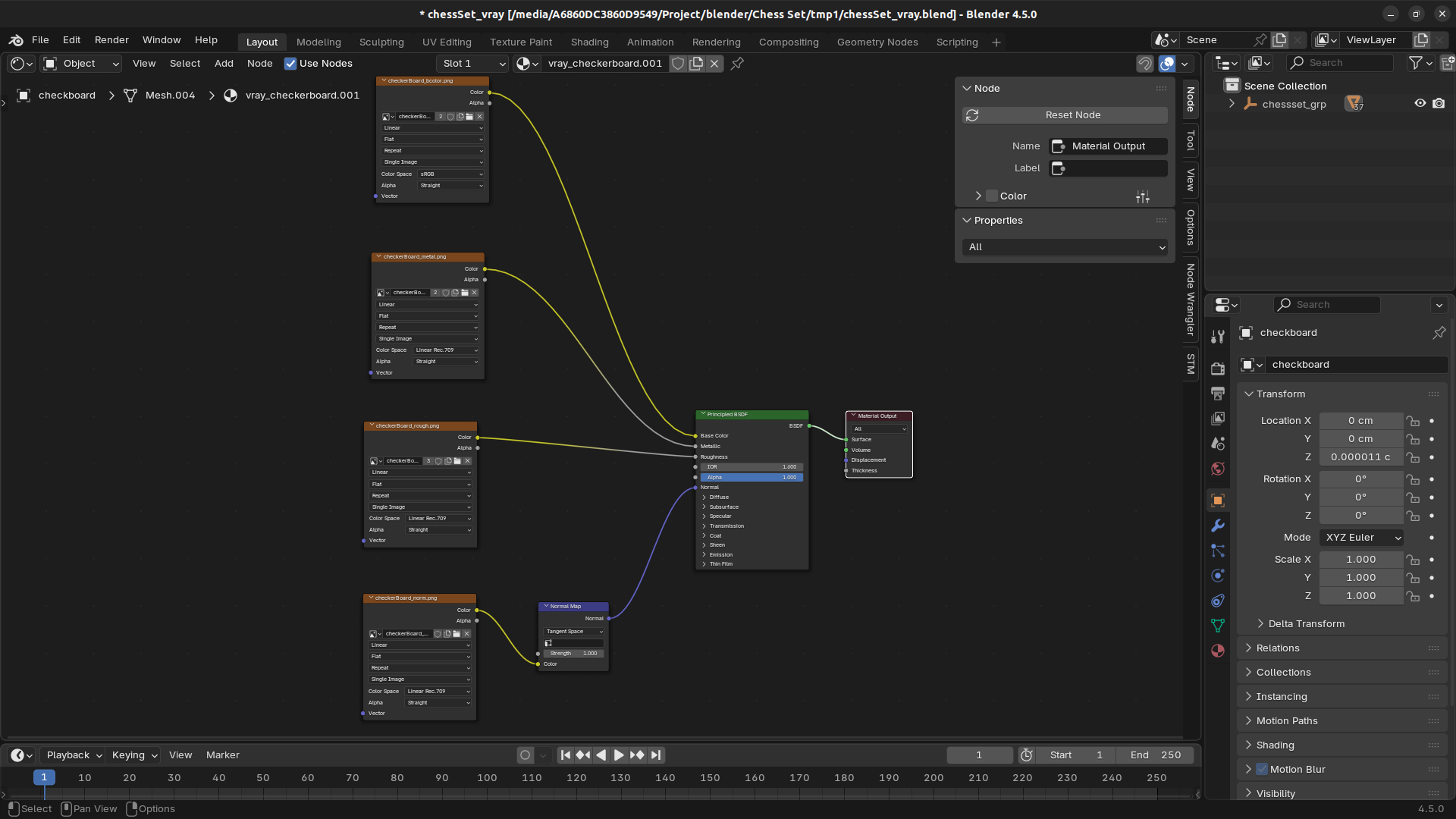Open the Object Constraints tab icon
Screen dimensions: 1456x819
point(1218,601)
